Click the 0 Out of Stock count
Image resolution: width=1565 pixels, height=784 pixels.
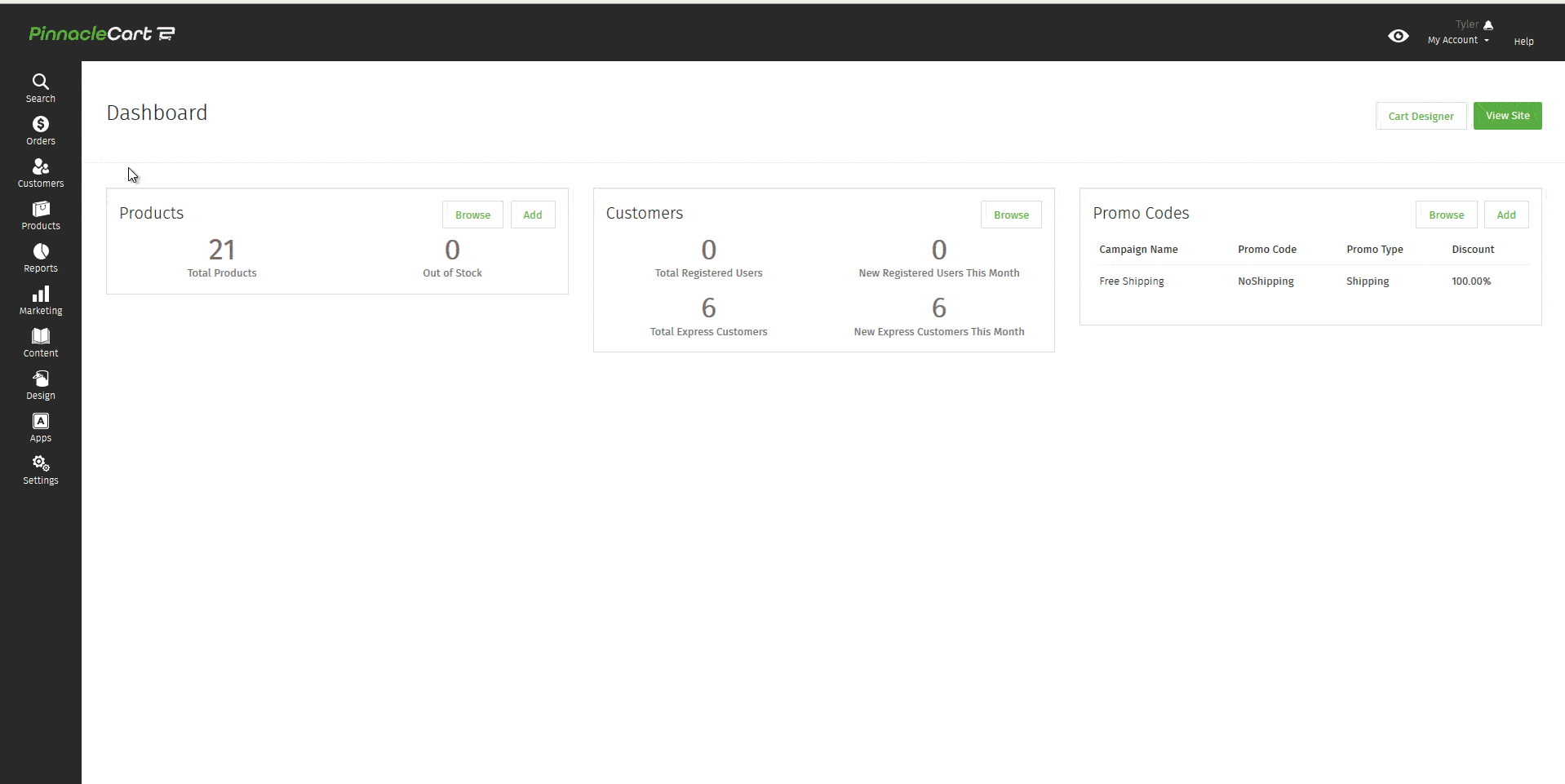click(x=452, y=250)
